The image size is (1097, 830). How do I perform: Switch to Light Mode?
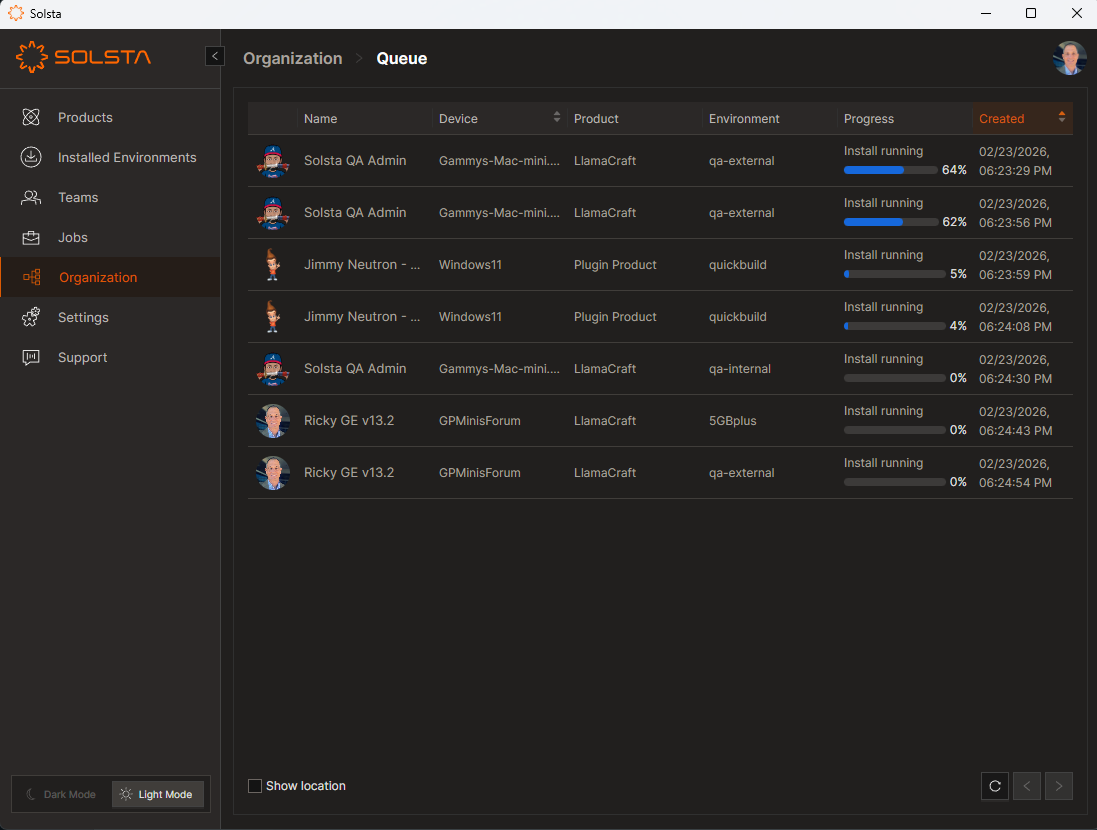click(x=157, y=794)
